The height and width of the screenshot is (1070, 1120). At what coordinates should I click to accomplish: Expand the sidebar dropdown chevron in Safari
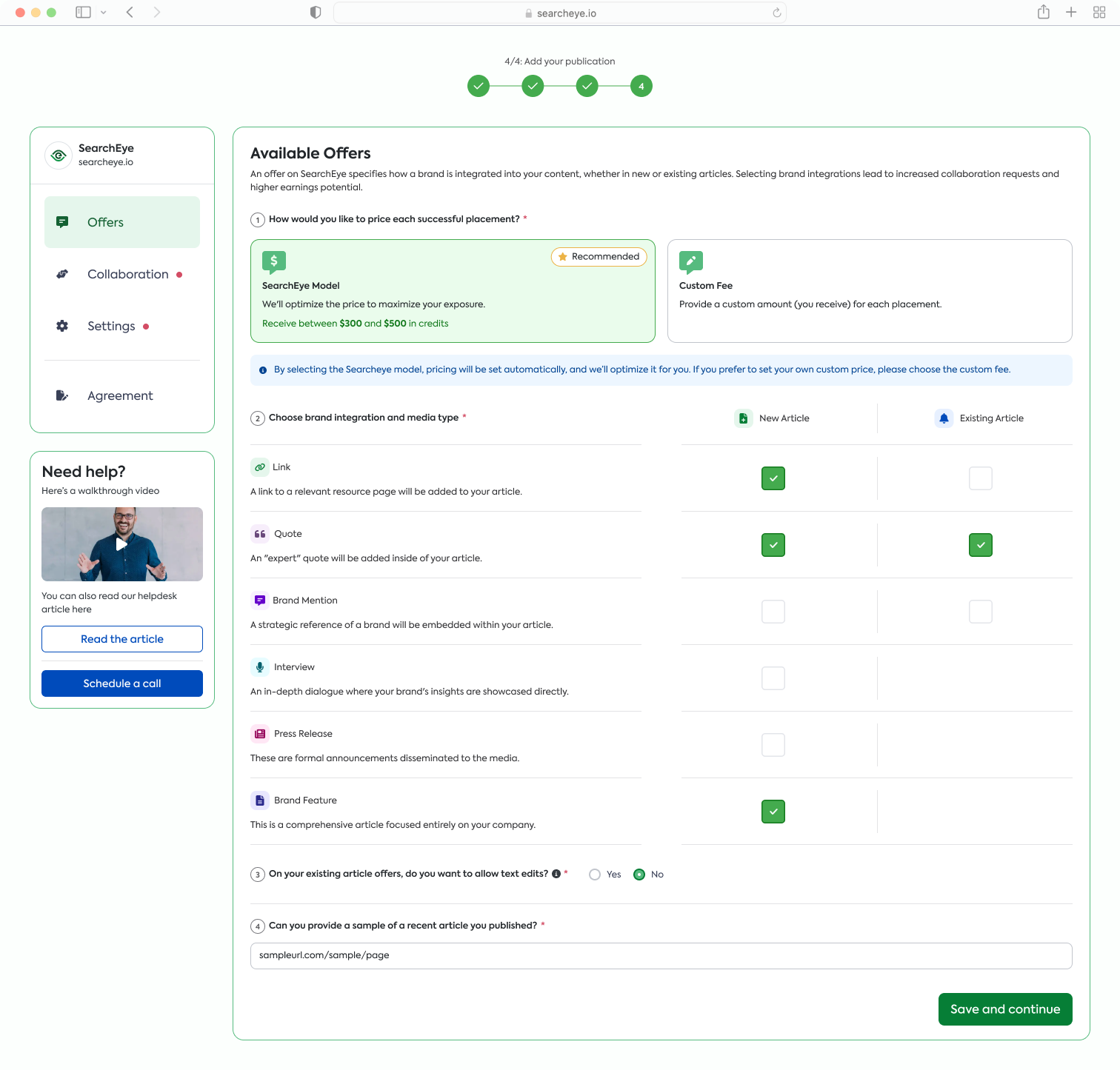[x=103, y=13]
